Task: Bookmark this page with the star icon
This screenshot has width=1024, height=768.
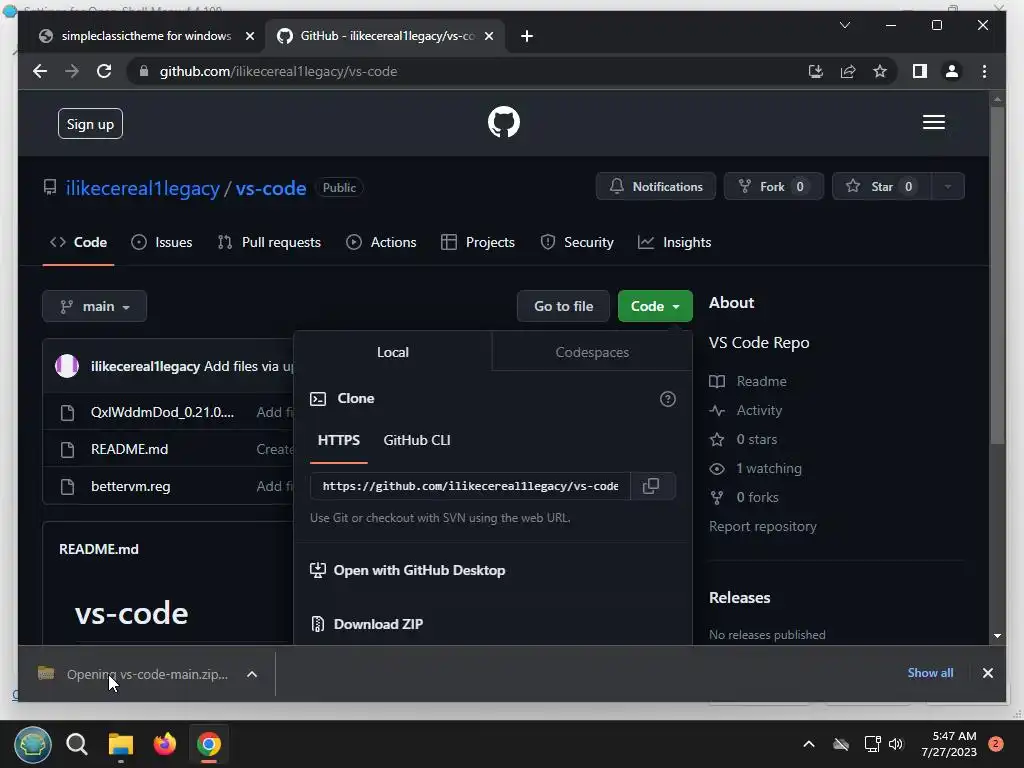Action: pos(880,71)
